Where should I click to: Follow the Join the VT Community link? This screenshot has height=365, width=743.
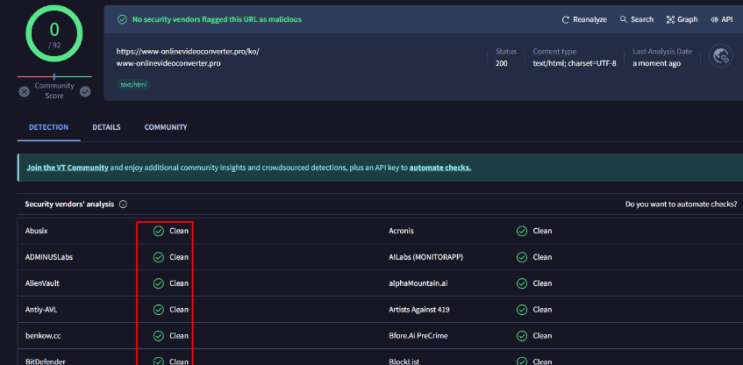click(67, 167)
